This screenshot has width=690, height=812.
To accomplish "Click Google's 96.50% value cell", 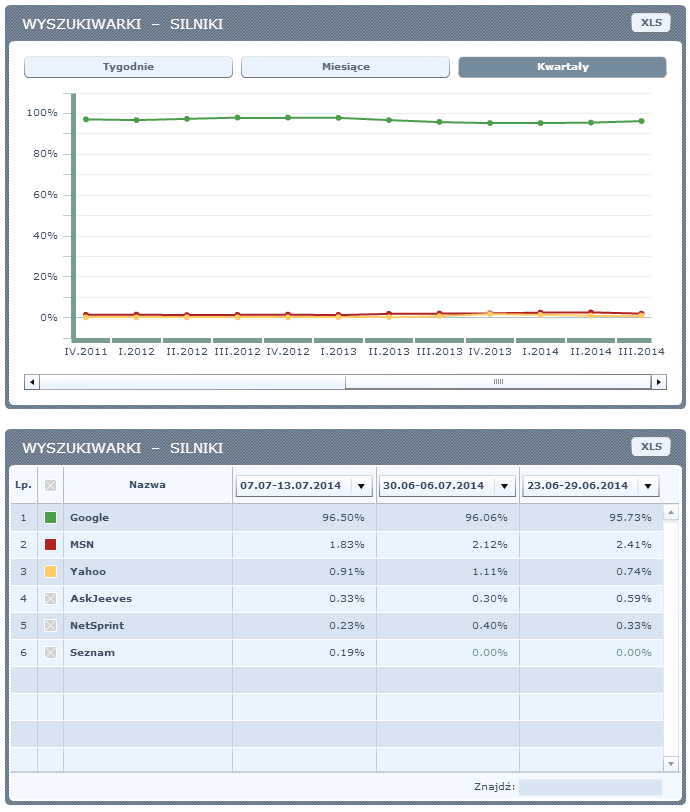I will click(304, 517).
